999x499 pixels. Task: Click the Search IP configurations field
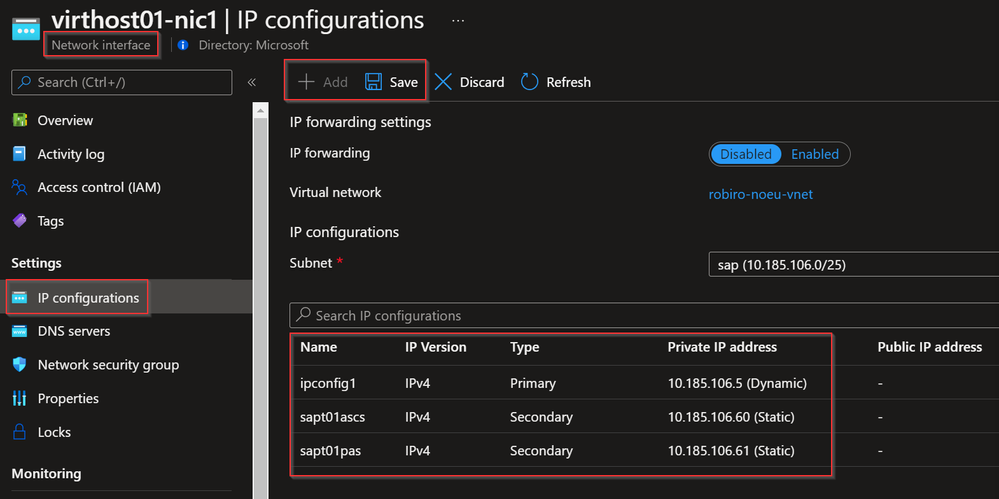(640, 315)
